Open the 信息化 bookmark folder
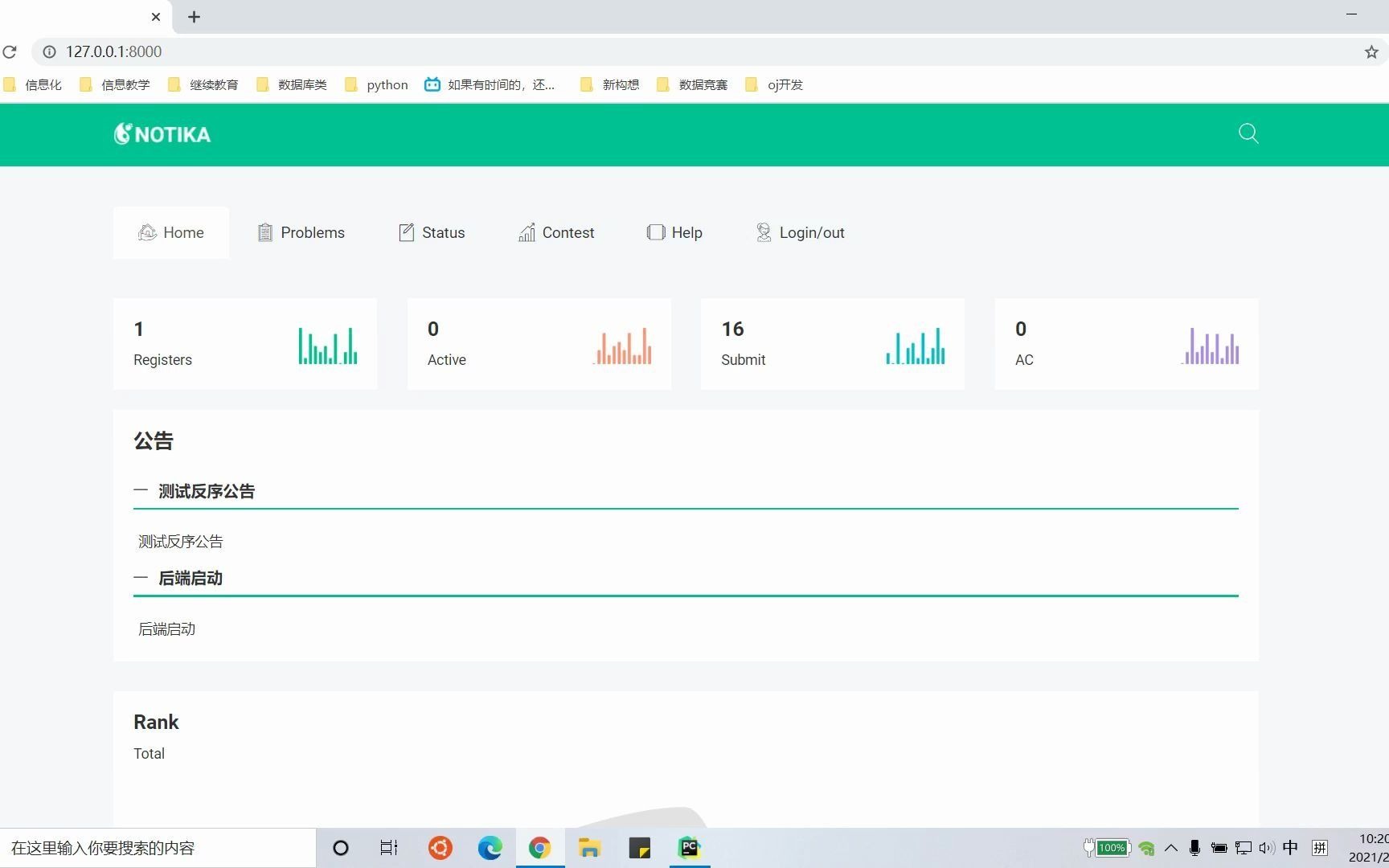Image resolution: width=1389 pixels, height=868 pixels. [33, 84]
